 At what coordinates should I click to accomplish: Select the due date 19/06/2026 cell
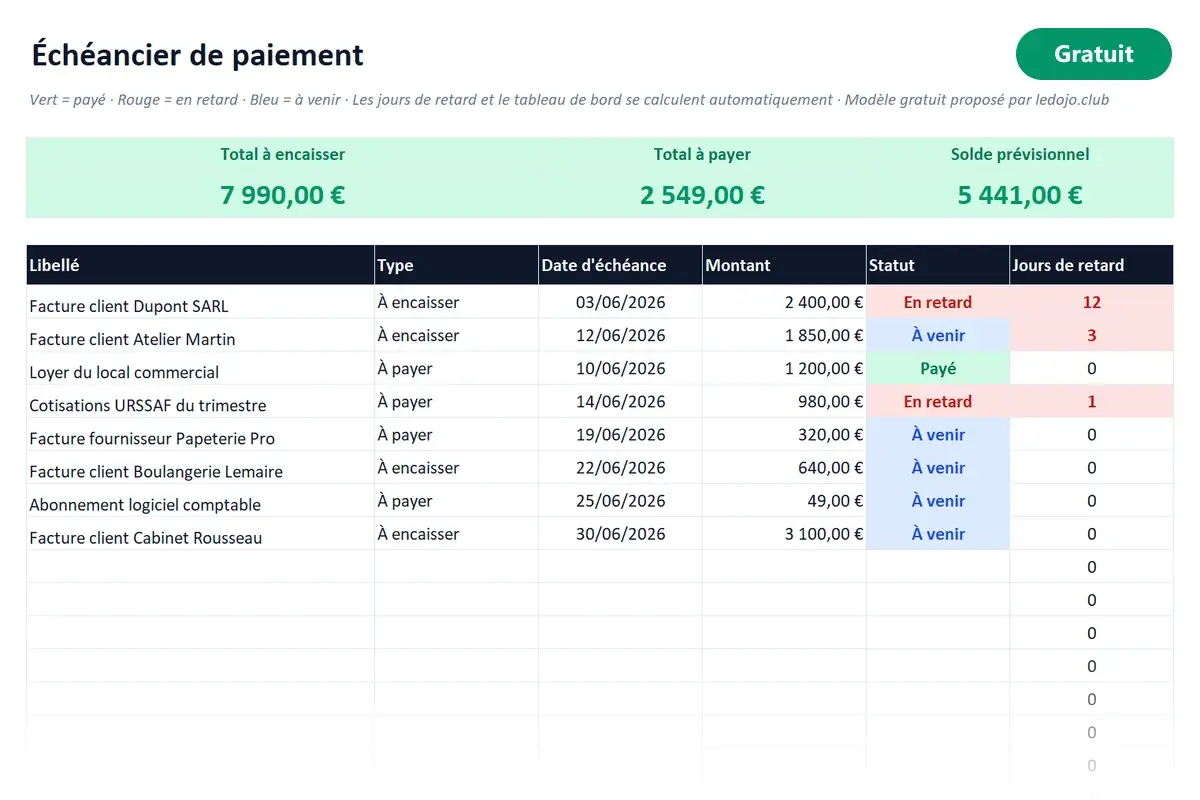click(x=620, y=434)
